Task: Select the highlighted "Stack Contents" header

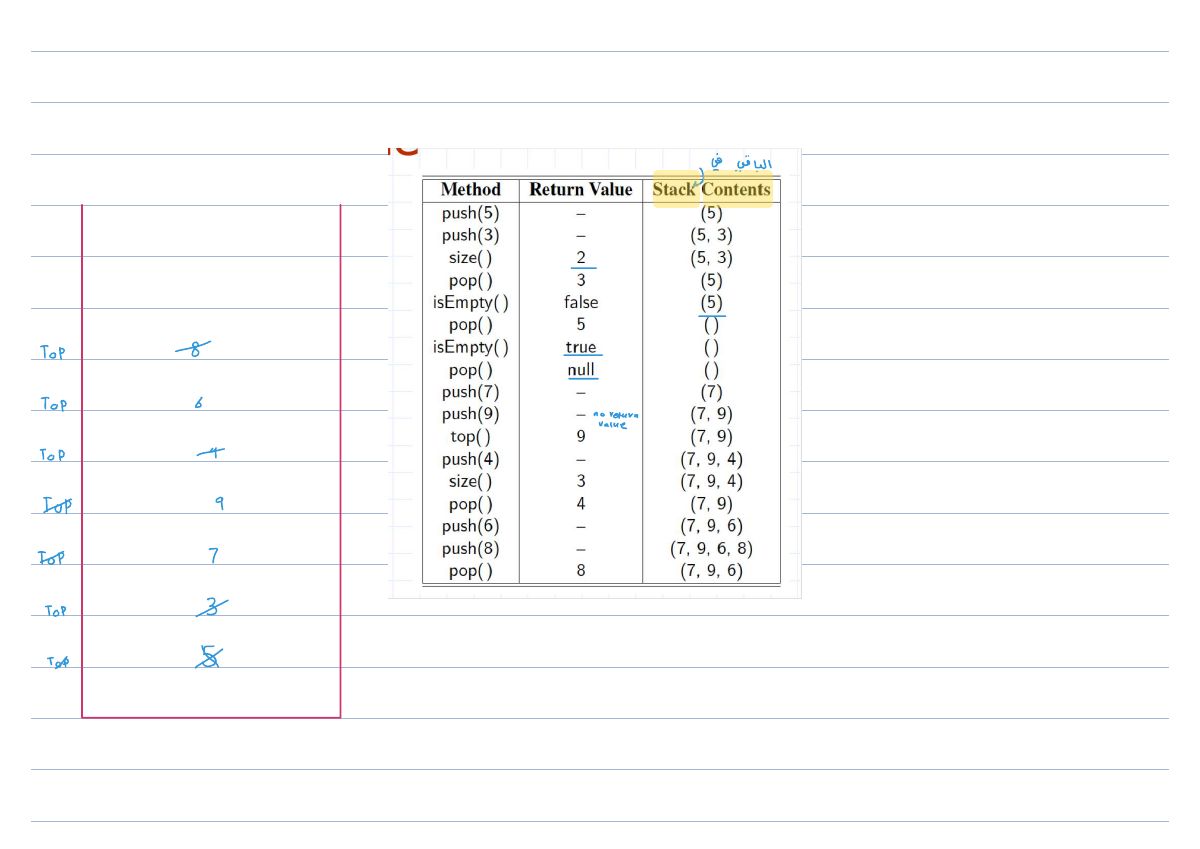Action: (x=712, y=189)
